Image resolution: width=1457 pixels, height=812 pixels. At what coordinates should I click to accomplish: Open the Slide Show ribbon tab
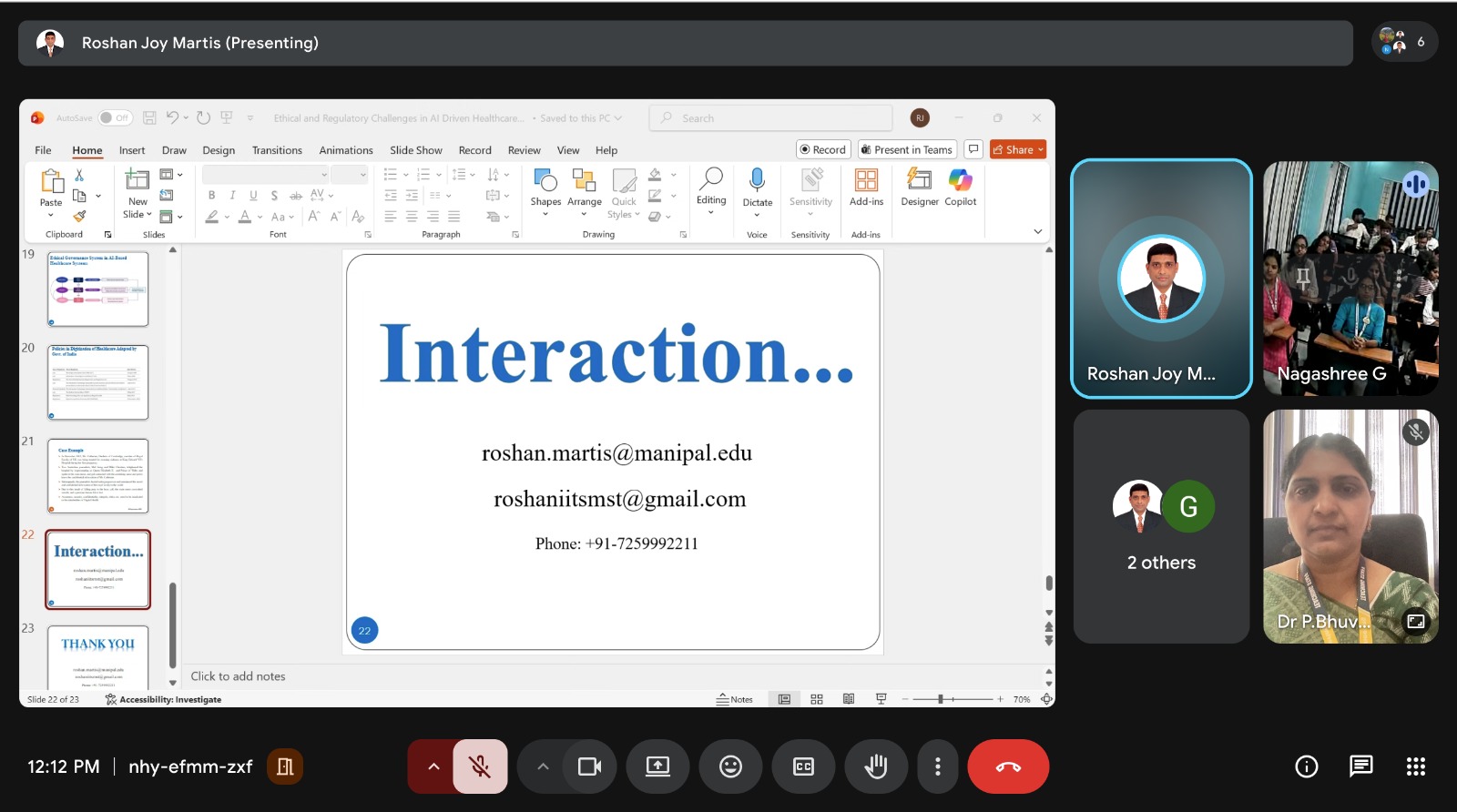pos(415,150)
